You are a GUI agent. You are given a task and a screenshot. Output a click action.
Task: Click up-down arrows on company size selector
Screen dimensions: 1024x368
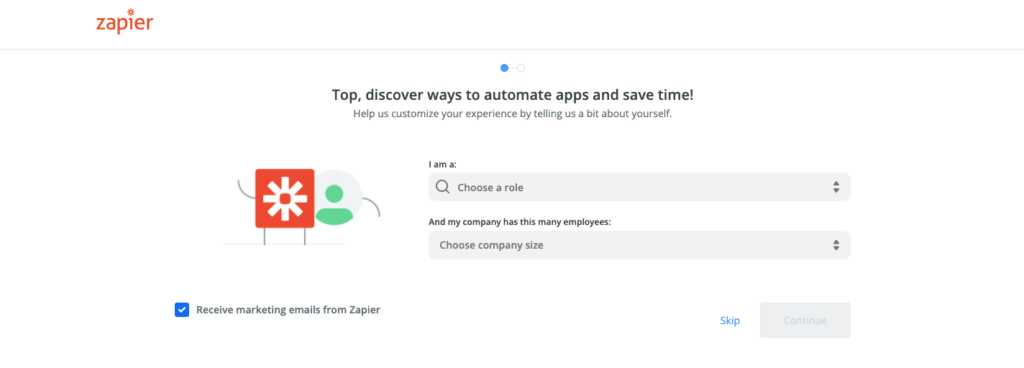(836, 245)
